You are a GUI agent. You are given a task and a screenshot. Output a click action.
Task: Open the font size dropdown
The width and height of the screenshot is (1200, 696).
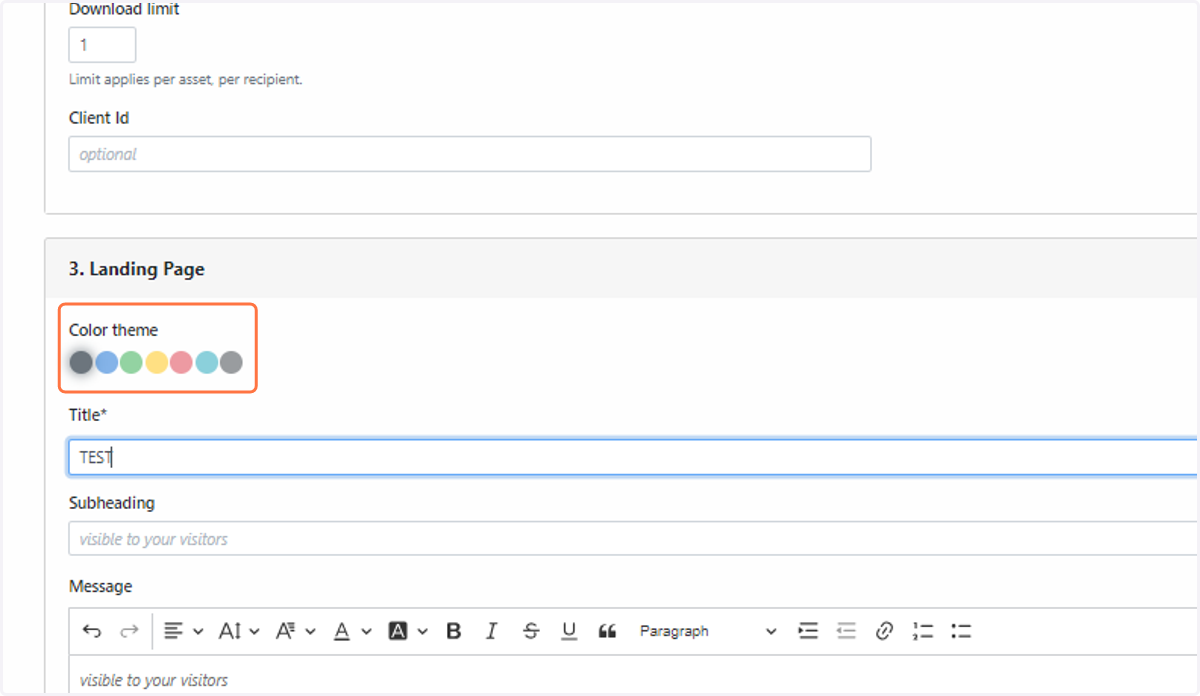click(x=239, y=631)
